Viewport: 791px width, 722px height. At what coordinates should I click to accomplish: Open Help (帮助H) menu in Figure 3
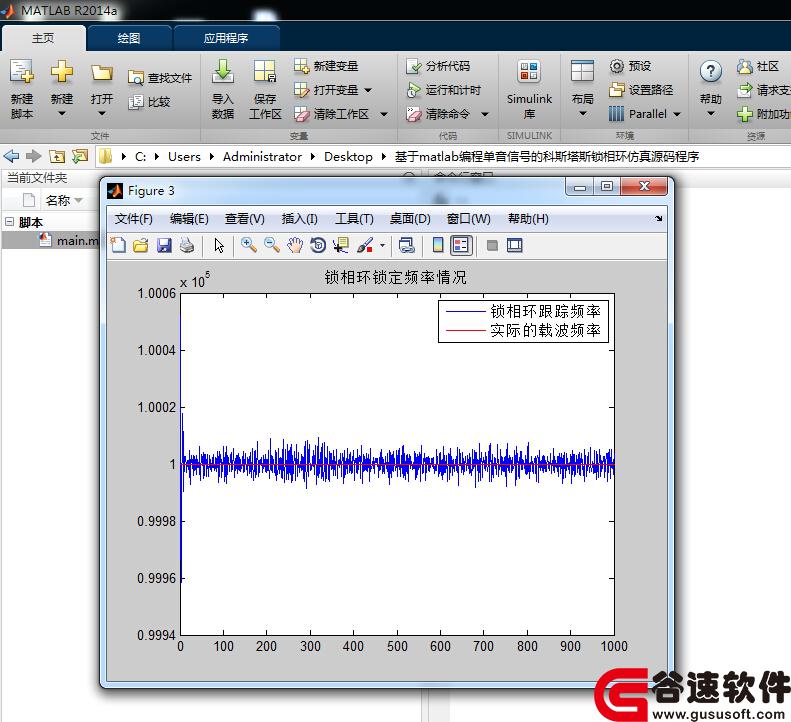click(528, 219)
